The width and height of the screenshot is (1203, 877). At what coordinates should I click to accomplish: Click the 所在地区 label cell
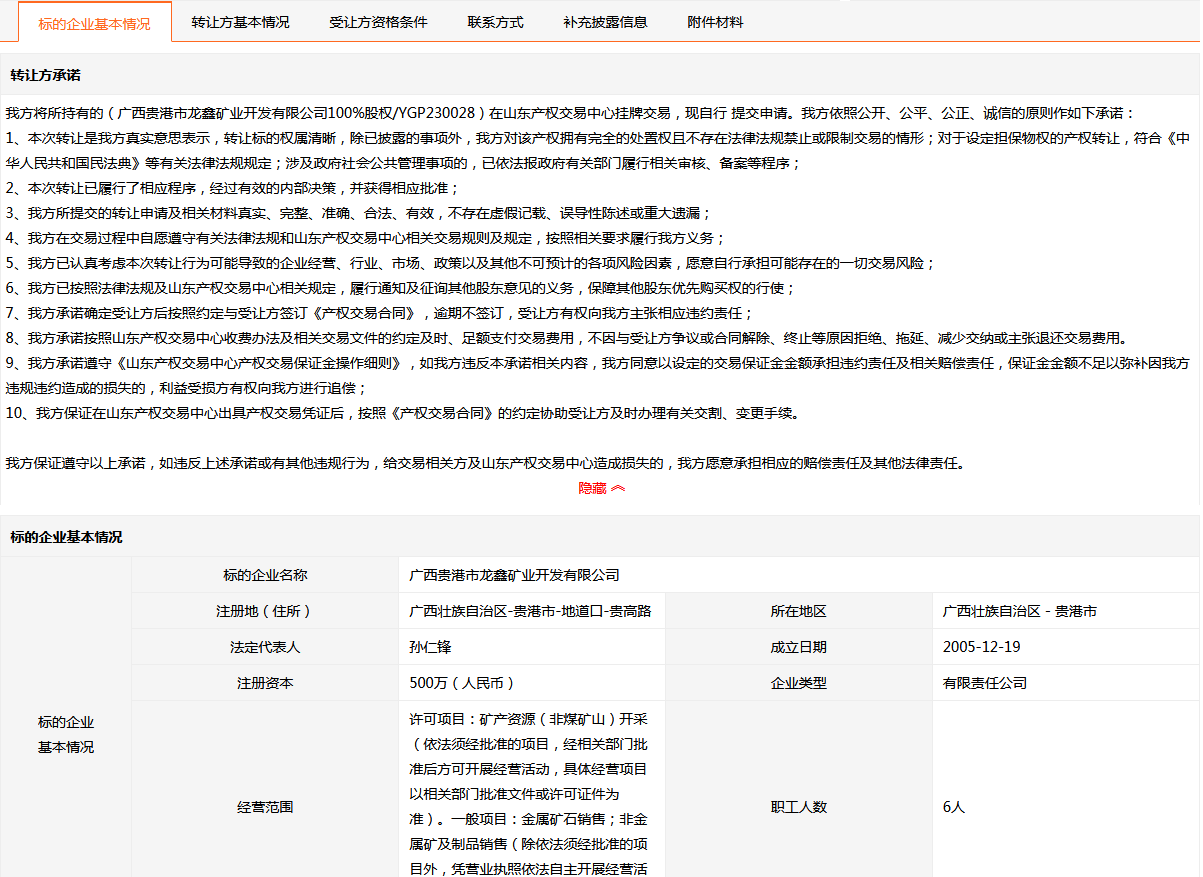(798, 611)
